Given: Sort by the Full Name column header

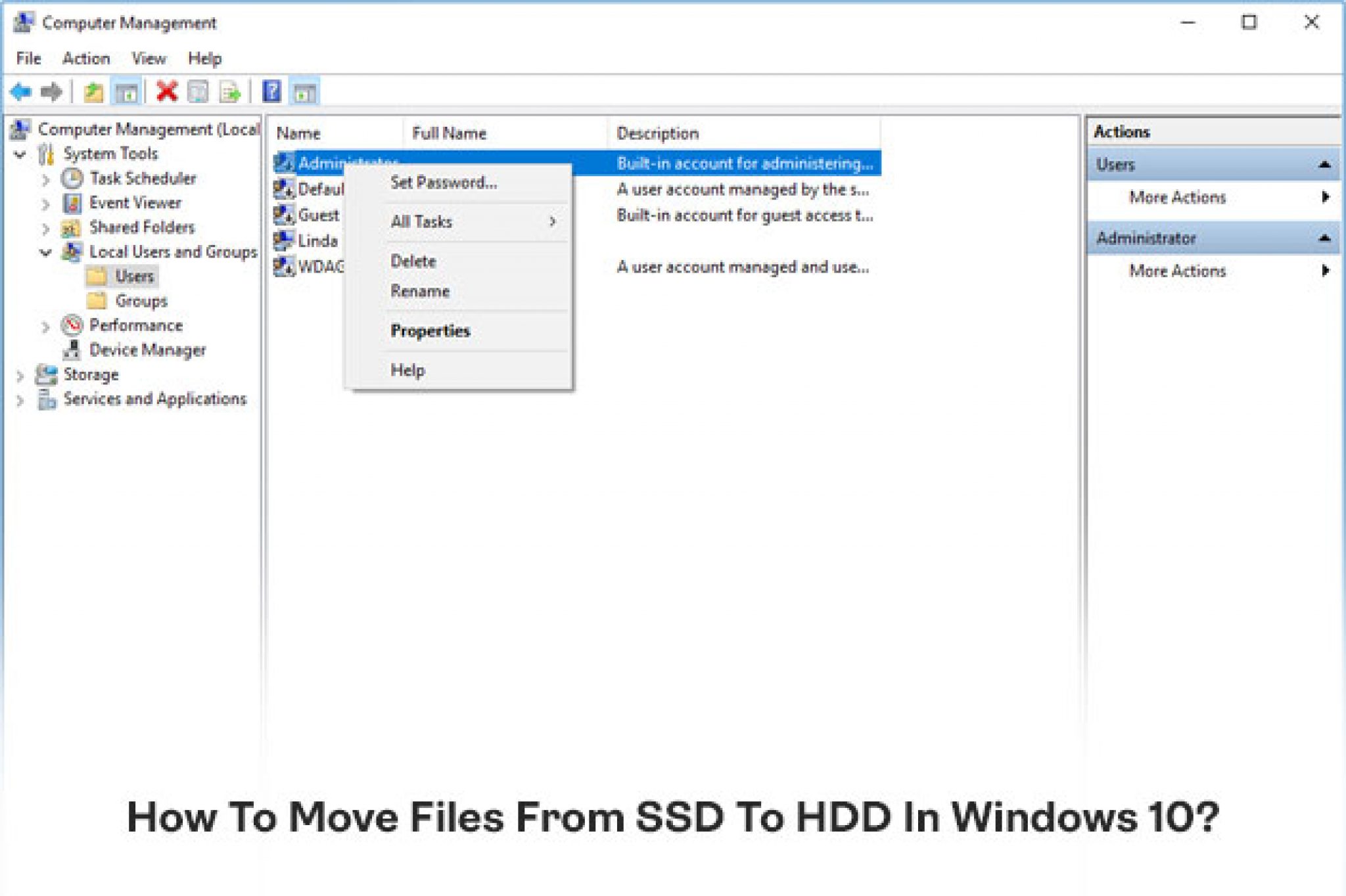Looking at the screenshot, I should point(505,133).
